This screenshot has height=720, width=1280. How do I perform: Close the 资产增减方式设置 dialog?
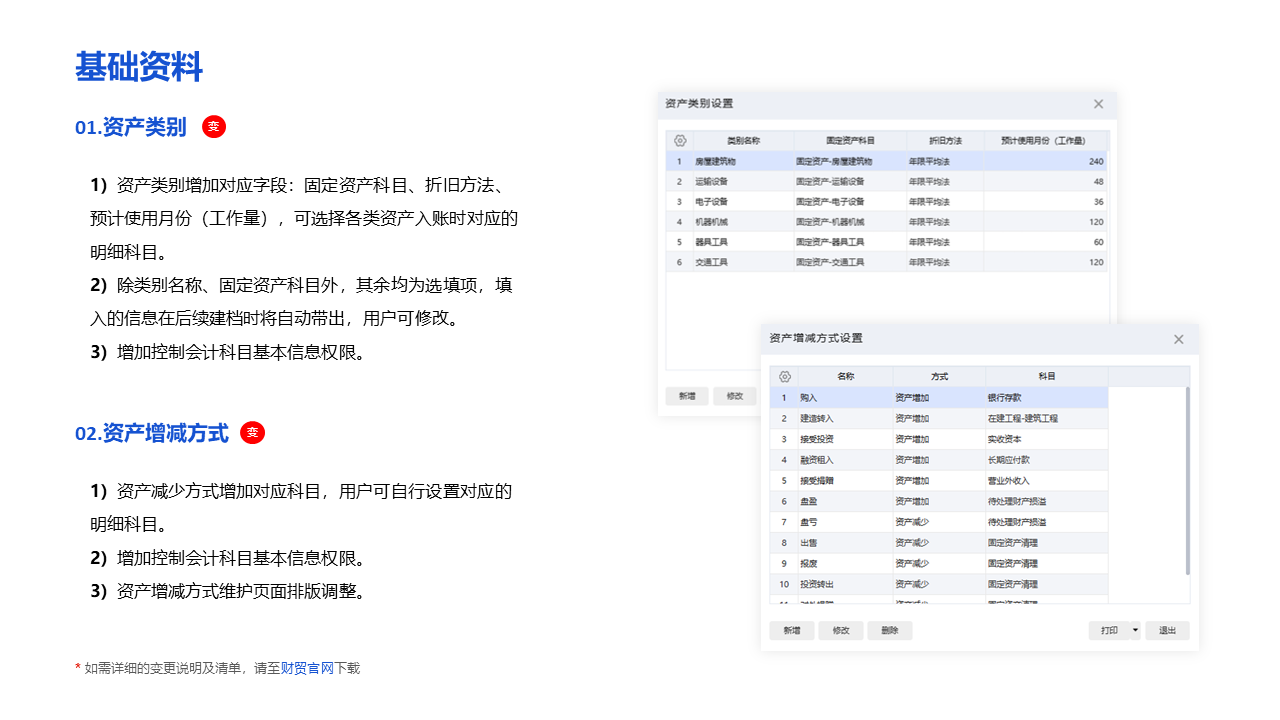tap(1178, 340)
